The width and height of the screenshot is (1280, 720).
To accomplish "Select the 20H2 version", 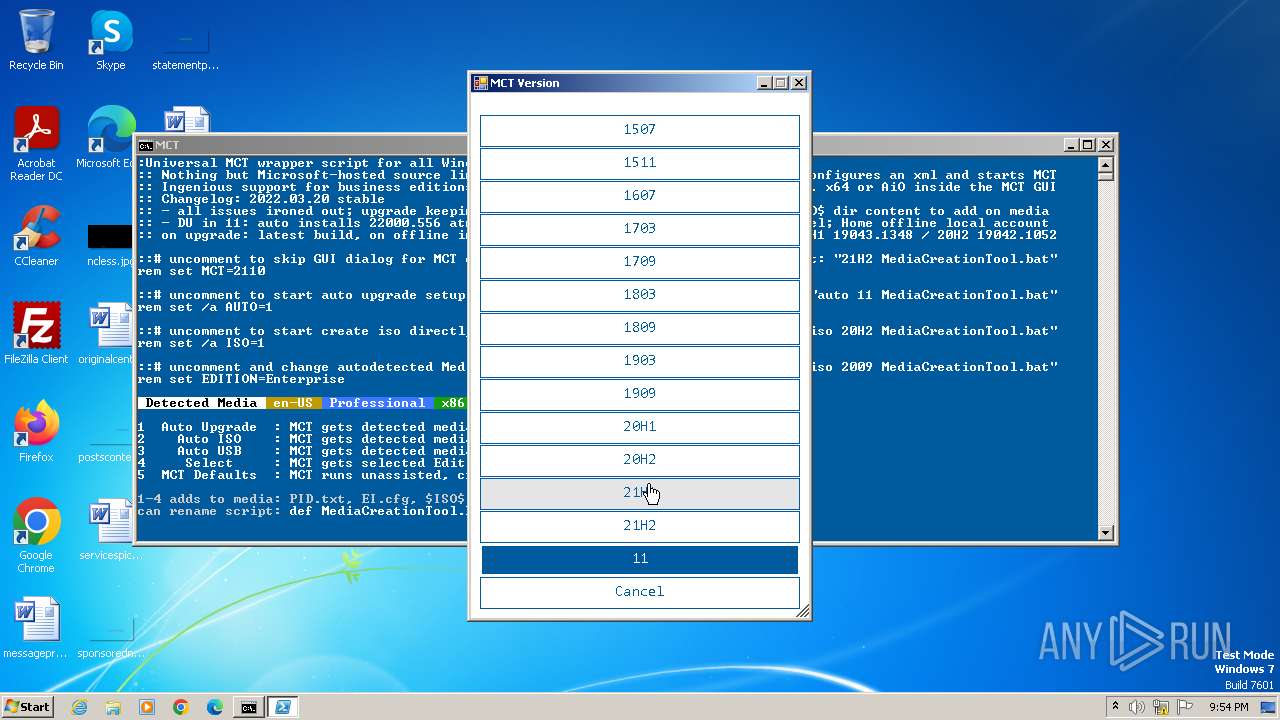I will 640,460.
